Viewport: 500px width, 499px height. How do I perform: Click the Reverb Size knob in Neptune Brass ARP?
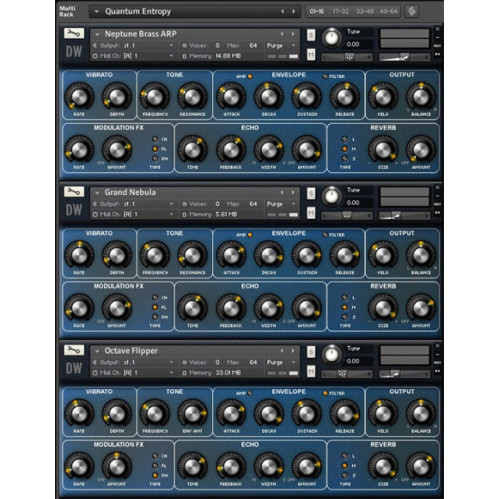[x=383, y=150]
